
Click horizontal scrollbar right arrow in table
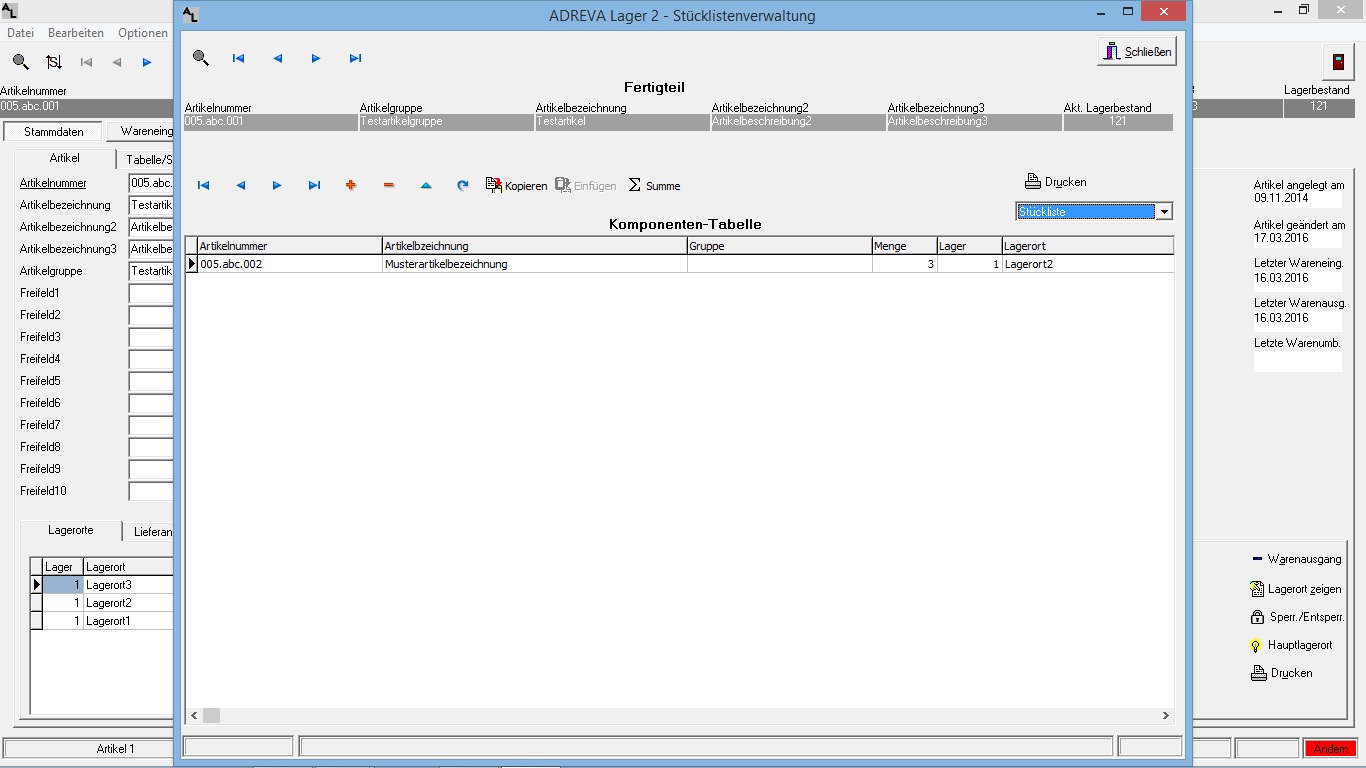[1166, 715]
